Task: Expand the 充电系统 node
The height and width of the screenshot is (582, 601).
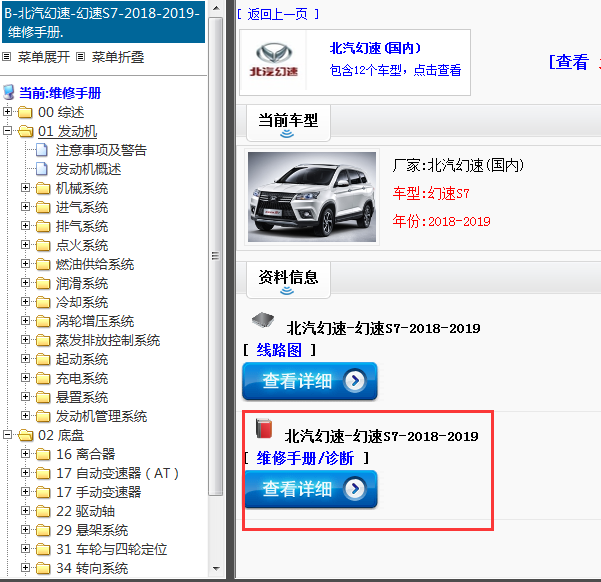Action: pyautogui.click(x=25, y=378)
